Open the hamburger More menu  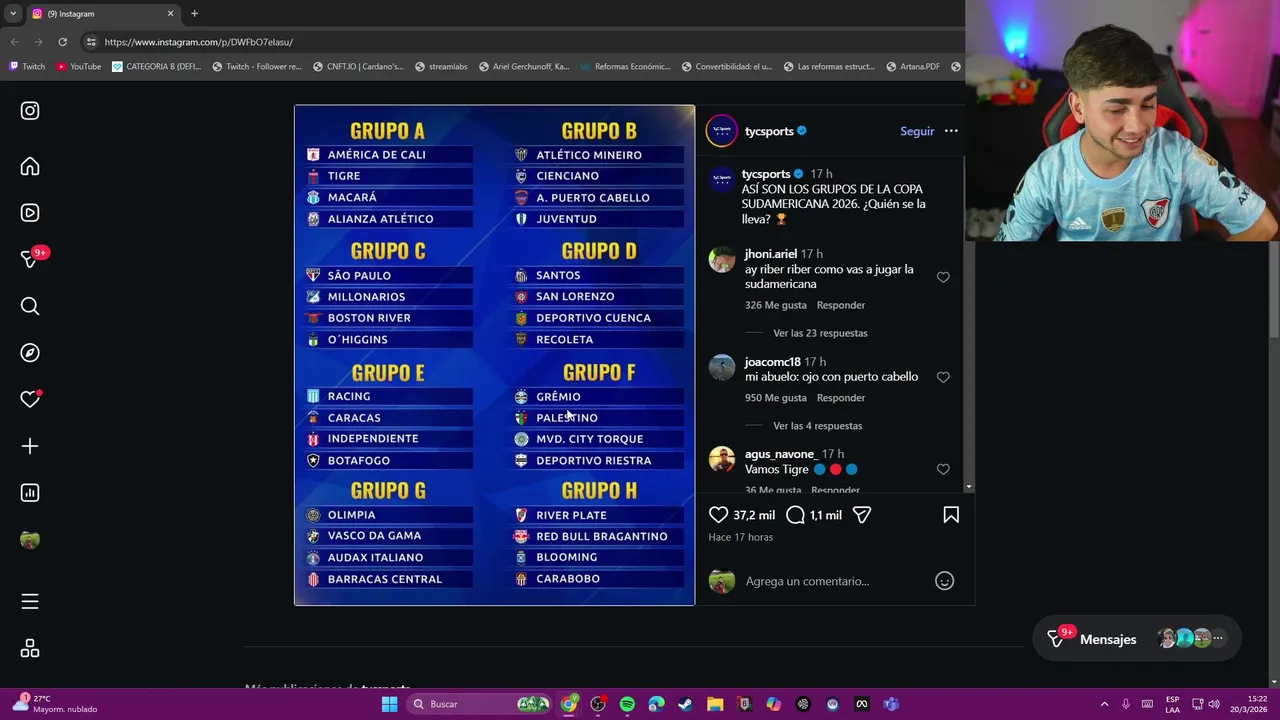point(30,602)
